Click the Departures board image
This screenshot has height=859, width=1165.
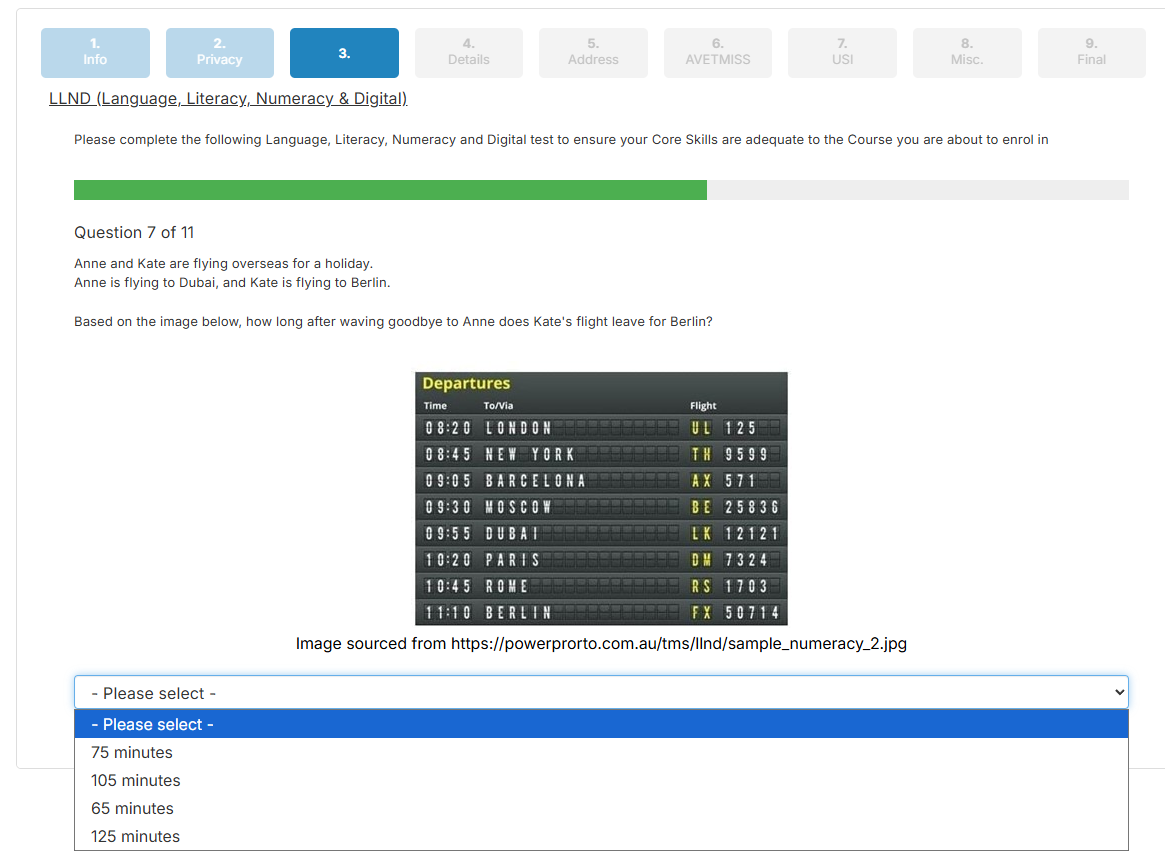coord(601,498)
